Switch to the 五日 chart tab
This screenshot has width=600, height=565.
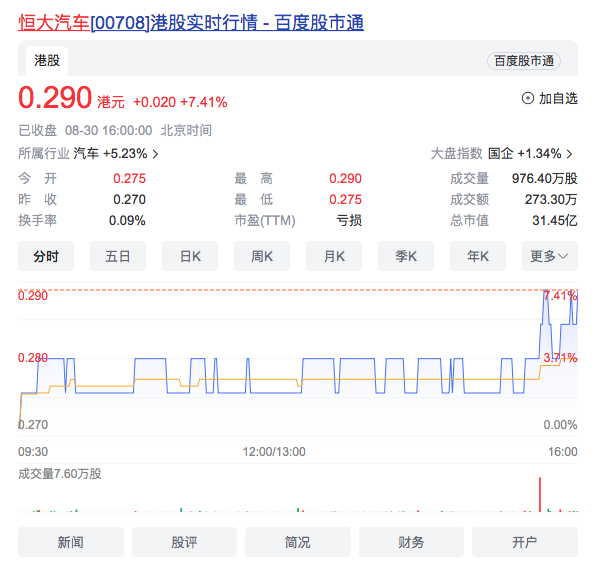tap(118, 256)
